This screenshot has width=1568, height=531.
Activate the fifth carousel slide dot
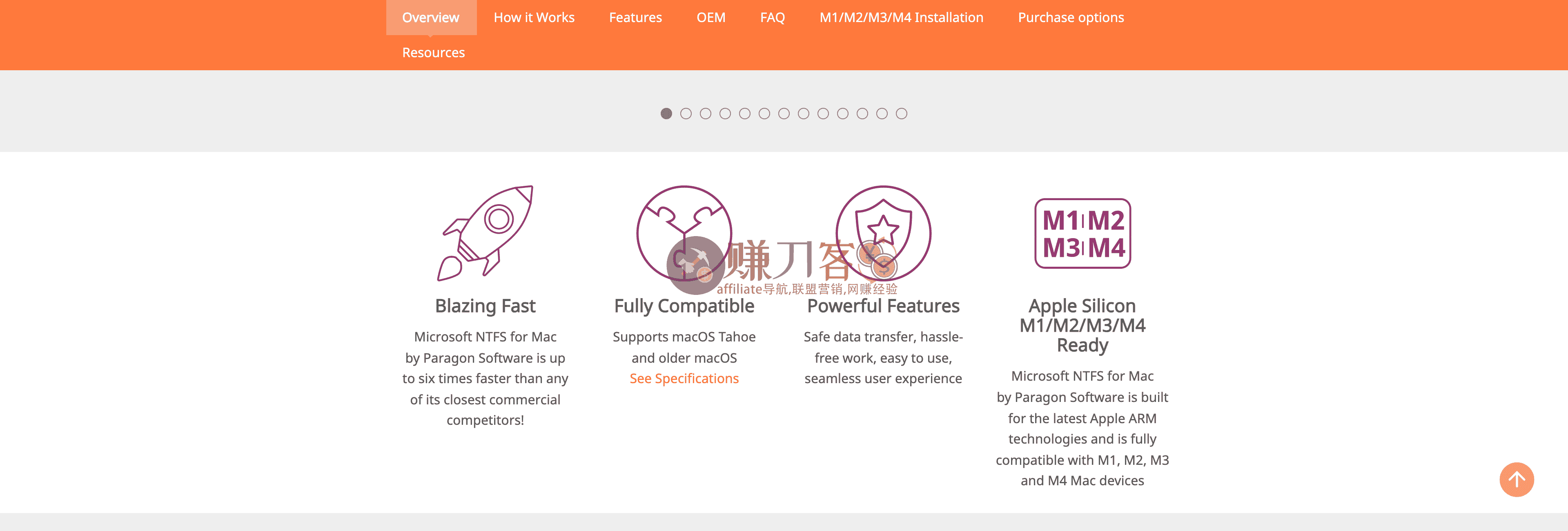[x=746, y=113]
